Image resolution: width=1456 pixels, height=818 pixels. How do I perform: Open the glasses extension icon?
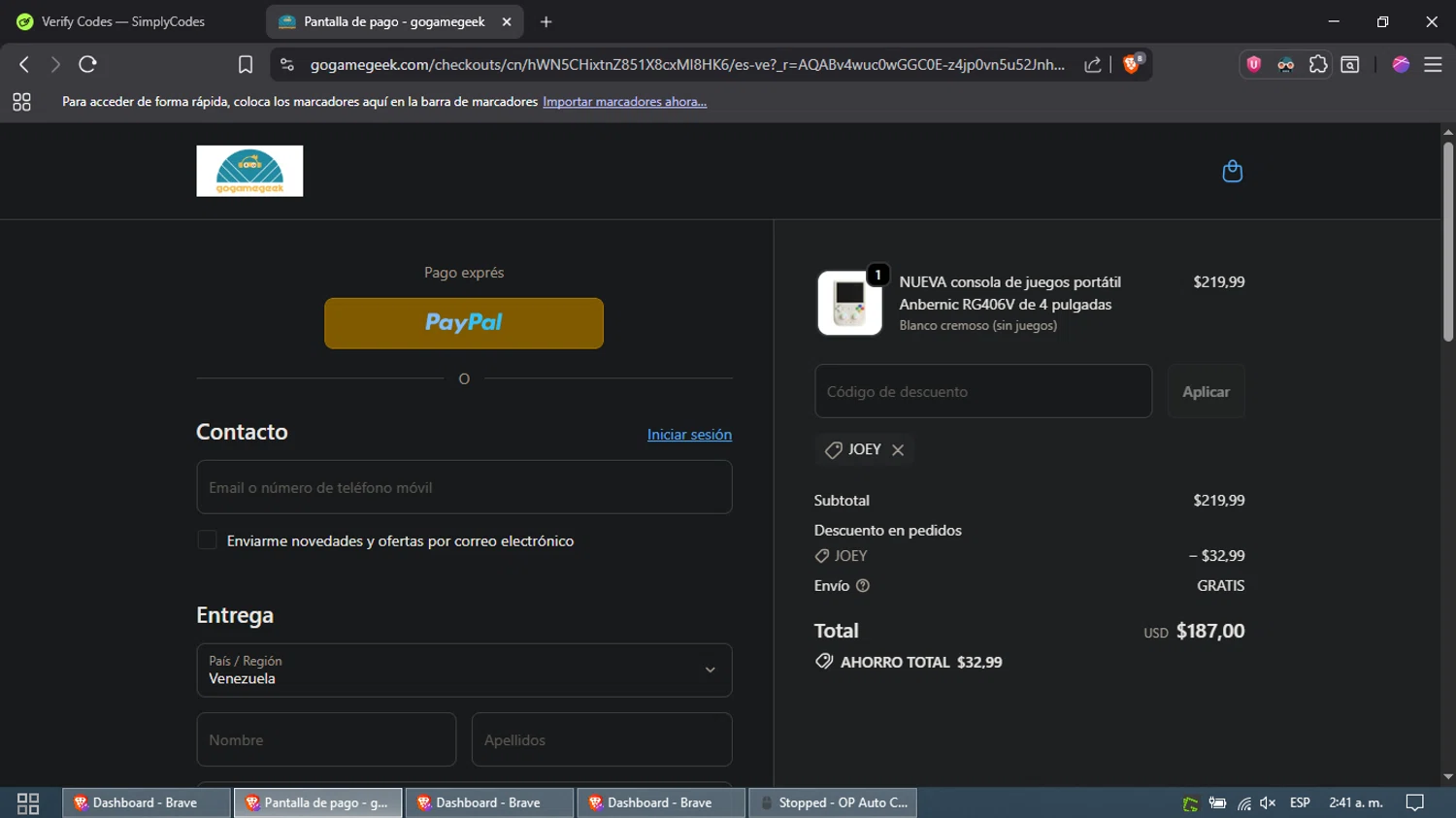(1285, 64)
